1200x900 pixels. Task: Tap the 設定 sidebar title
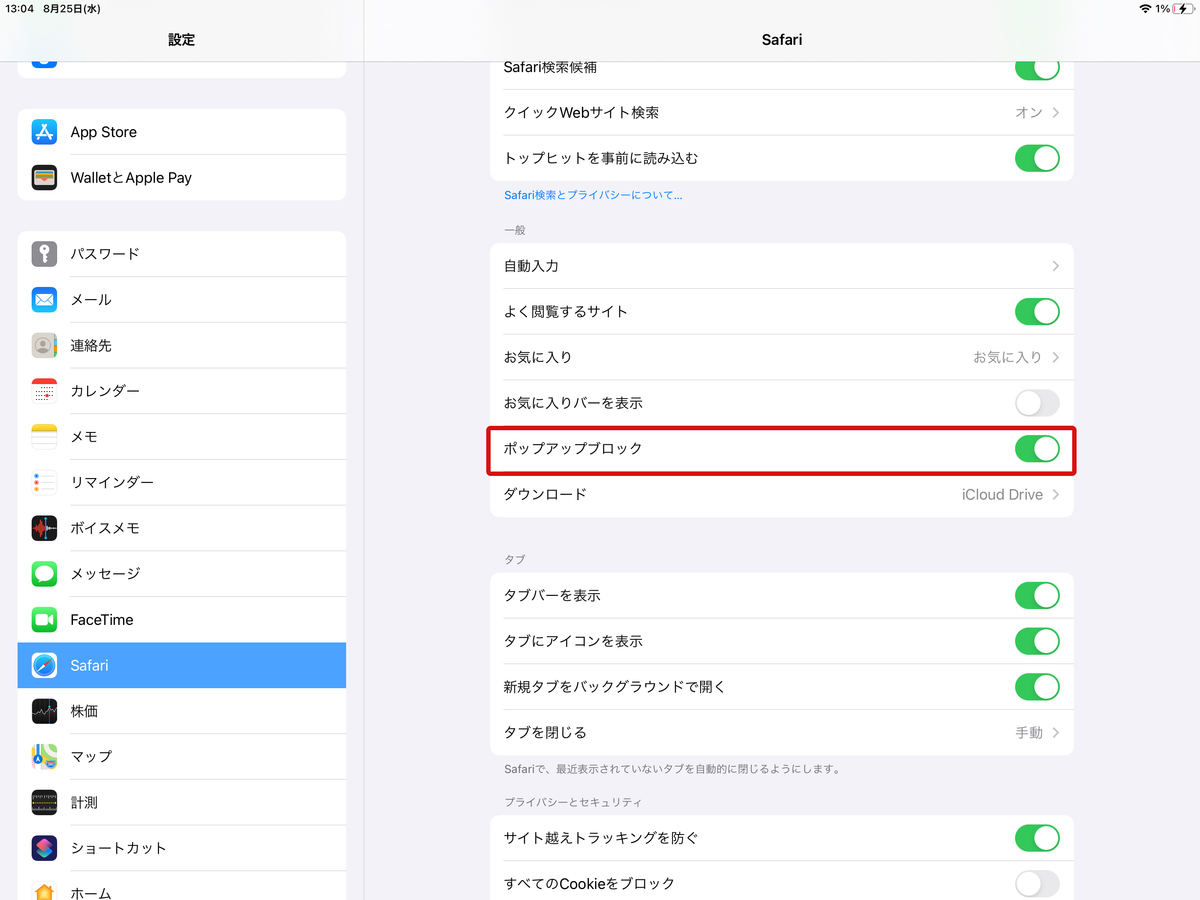point(182,40)
